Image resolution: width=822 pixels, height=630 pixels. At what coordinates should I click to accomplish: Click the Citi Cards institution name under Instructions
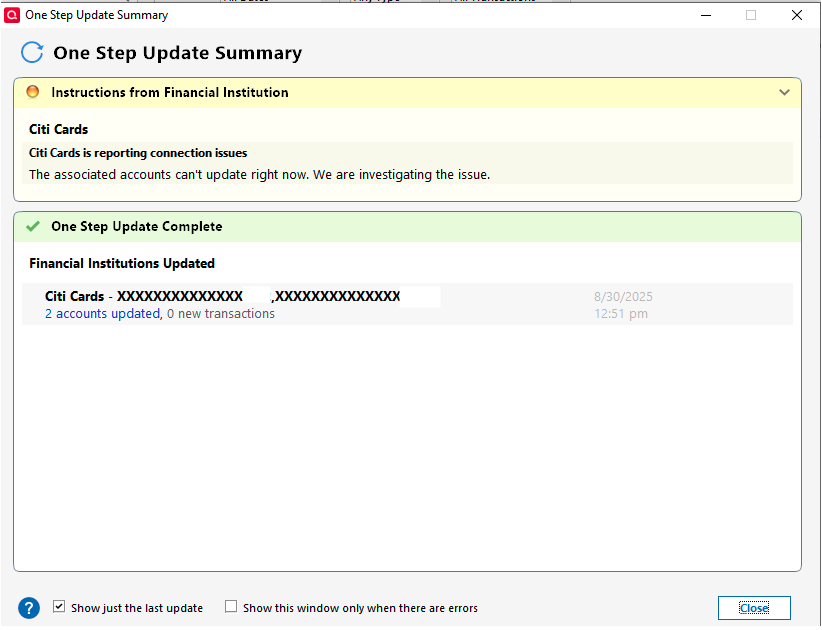(58, 129)
